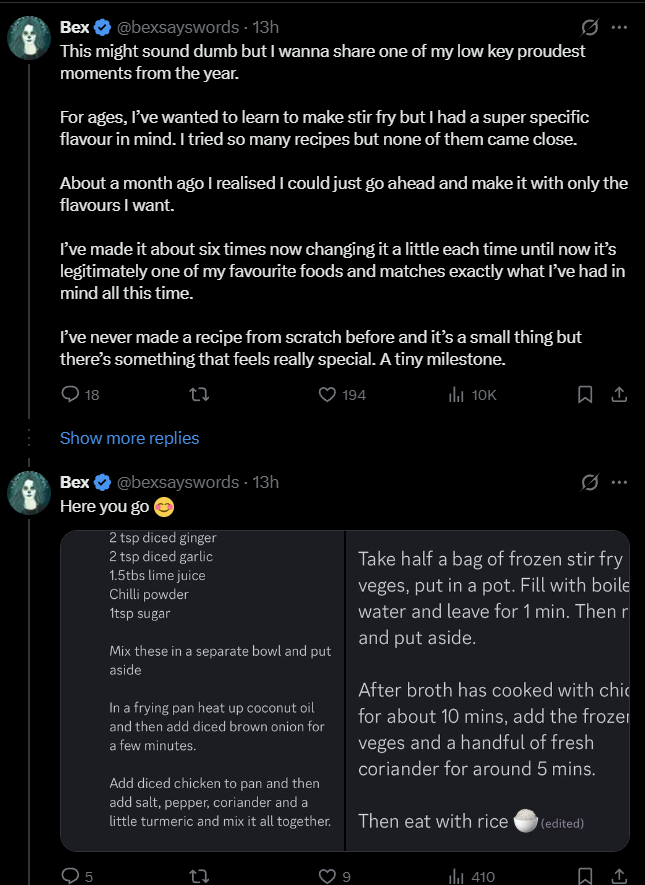Open Bex profile name on first tweet
Viewport: 645px width, 885px height.
click(x=75, y=27)
